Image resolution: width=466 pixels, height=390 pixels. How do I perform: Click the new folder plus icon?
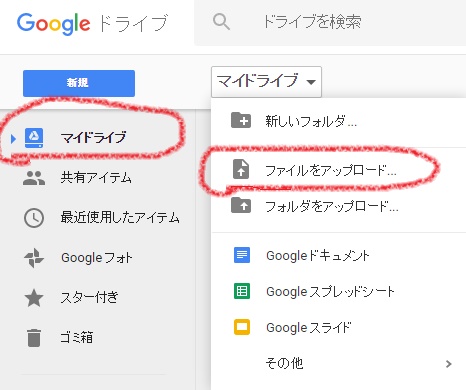(x=241, y=120)
